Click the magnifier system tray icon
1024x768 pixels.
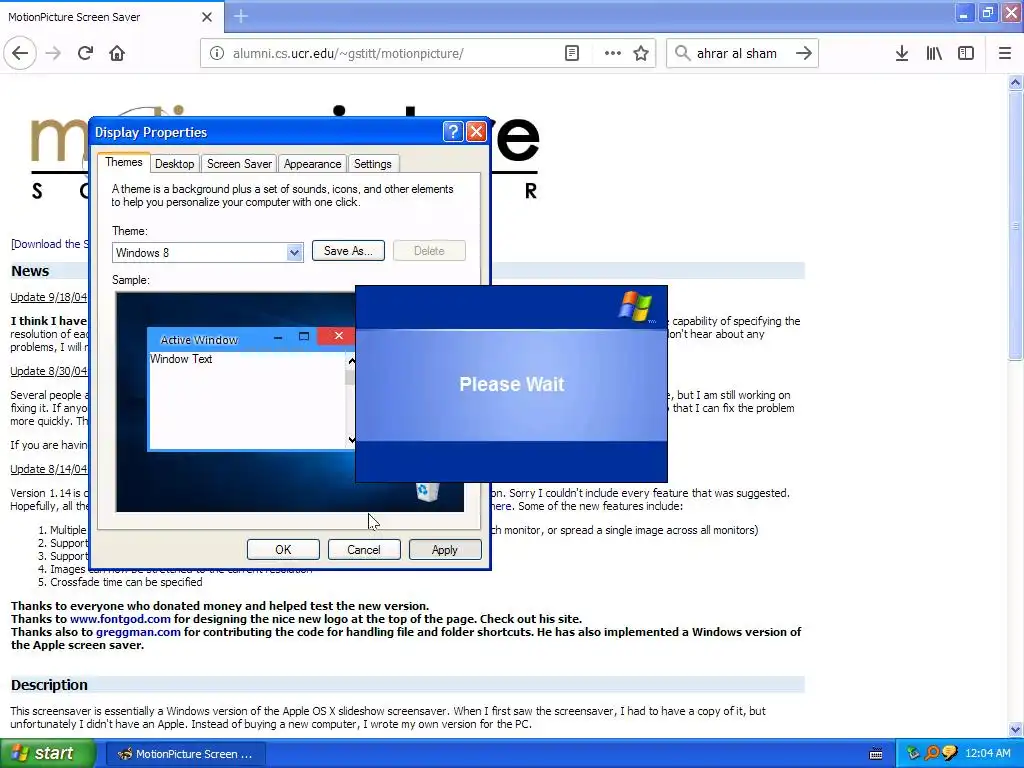tap(931, 754)
